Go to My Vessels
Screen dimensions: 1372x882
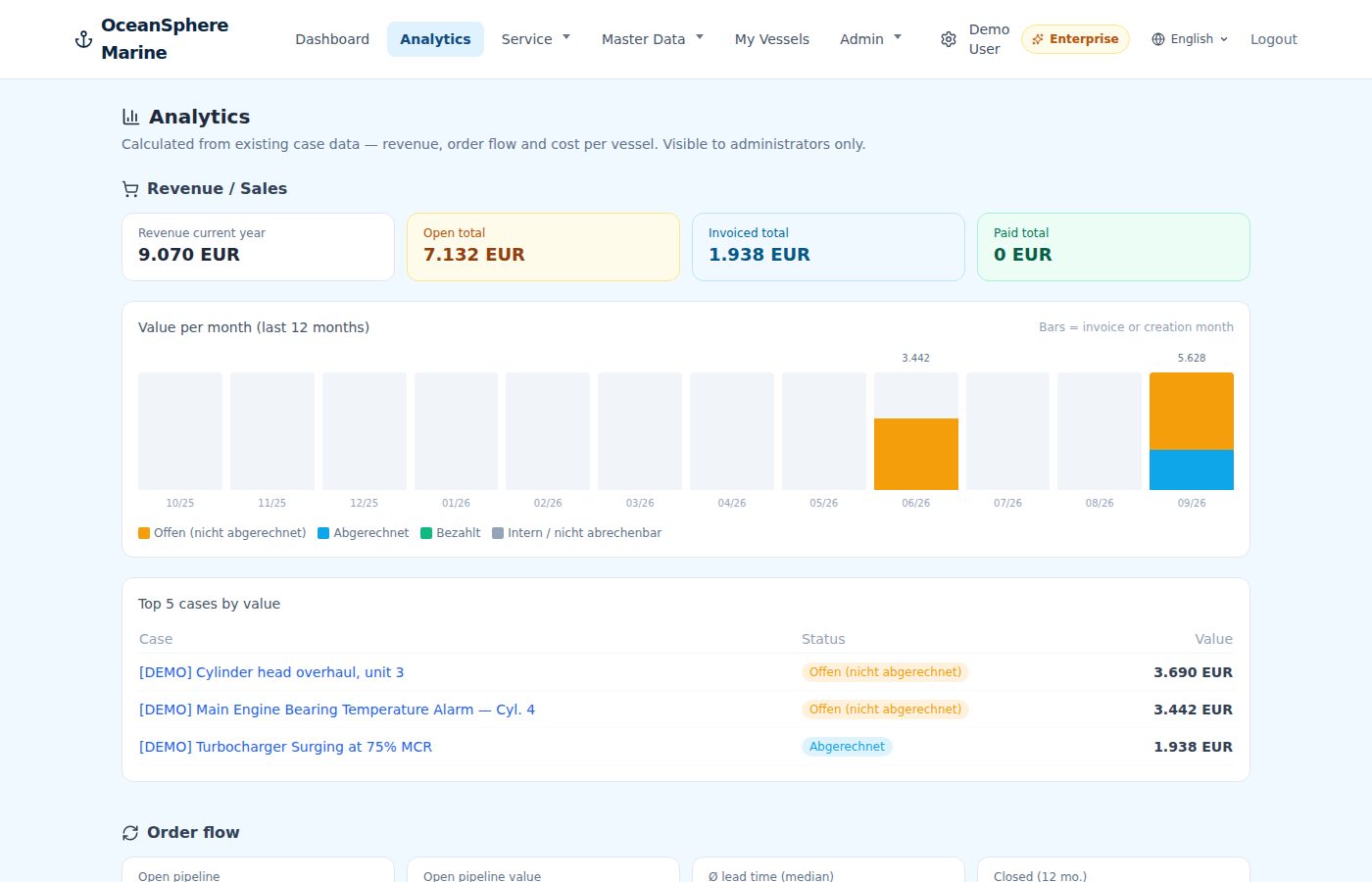772,39
